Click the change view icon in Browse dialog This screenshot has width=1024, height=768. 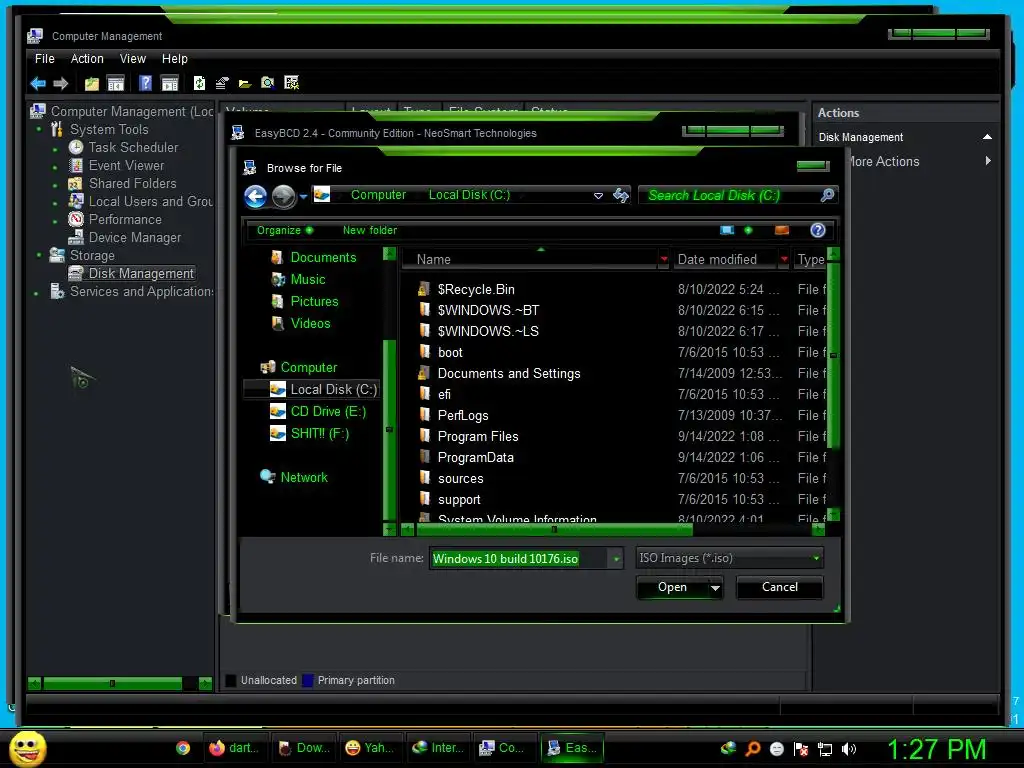click(x=727, y=230)
